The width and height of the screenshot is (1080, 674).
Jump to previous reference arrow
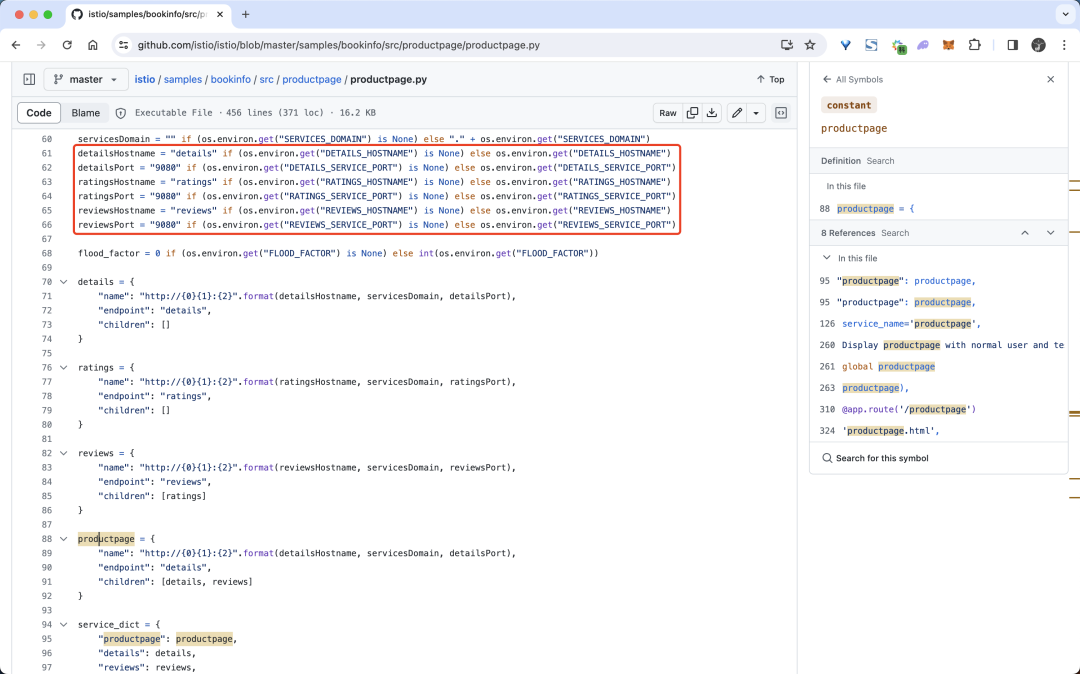[1025, 233]
